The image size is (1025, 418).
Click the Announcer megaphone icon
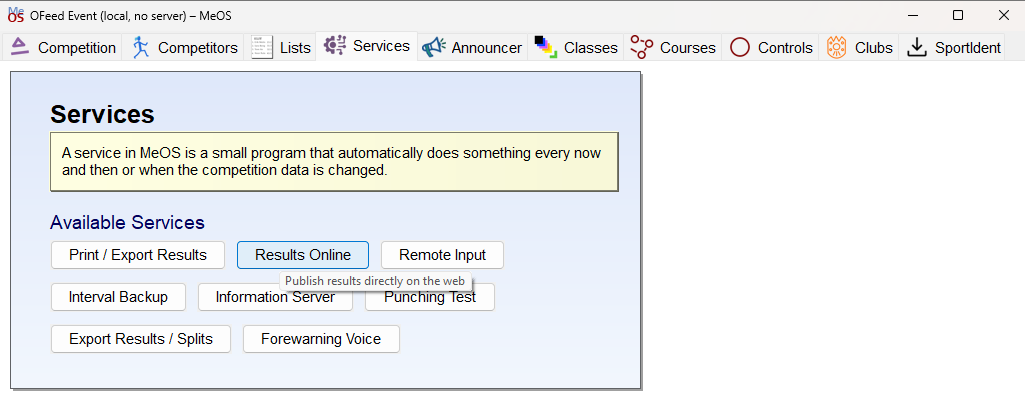(x=433, y=47)
